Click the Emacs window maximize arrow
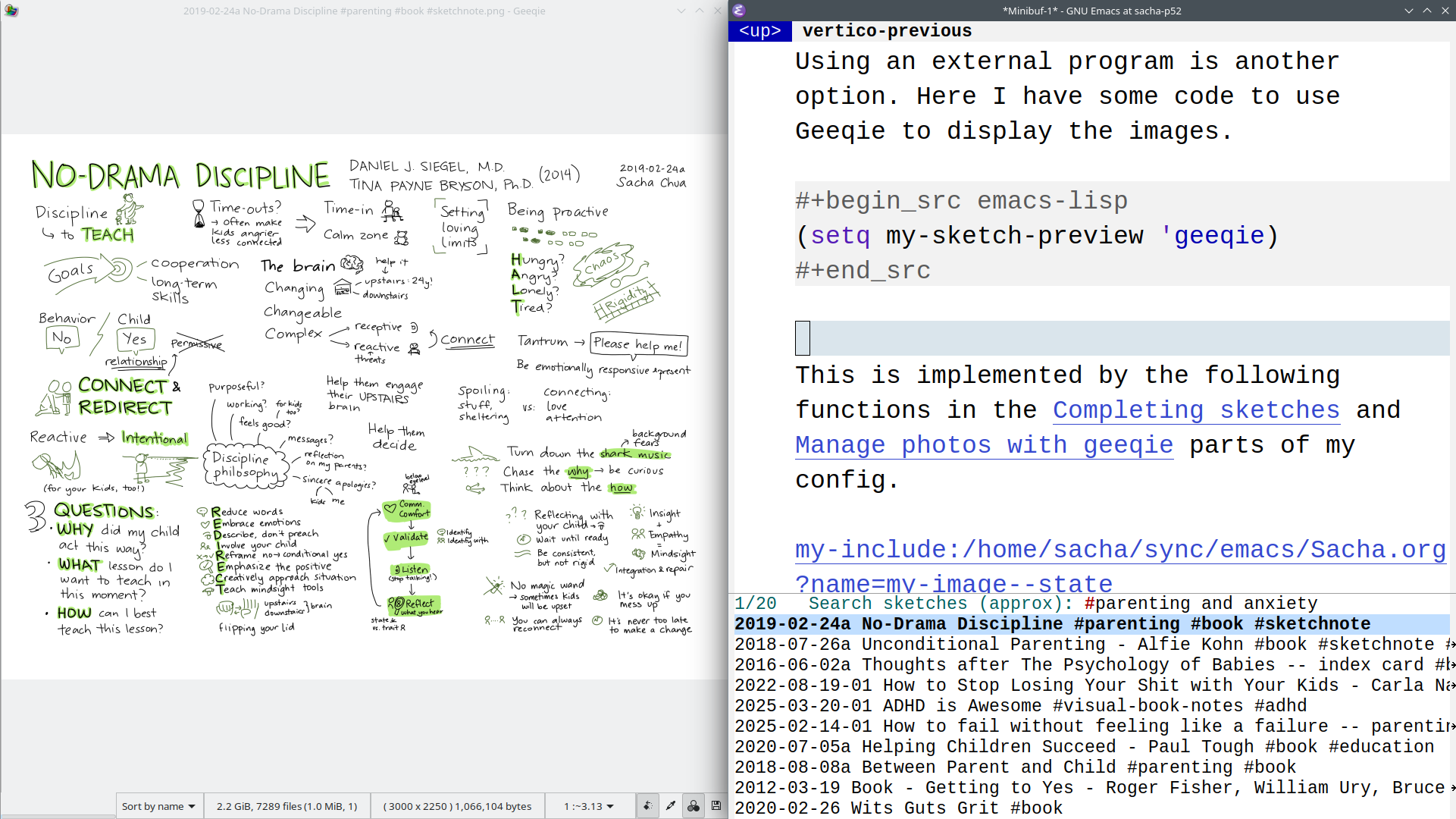 1426,11
